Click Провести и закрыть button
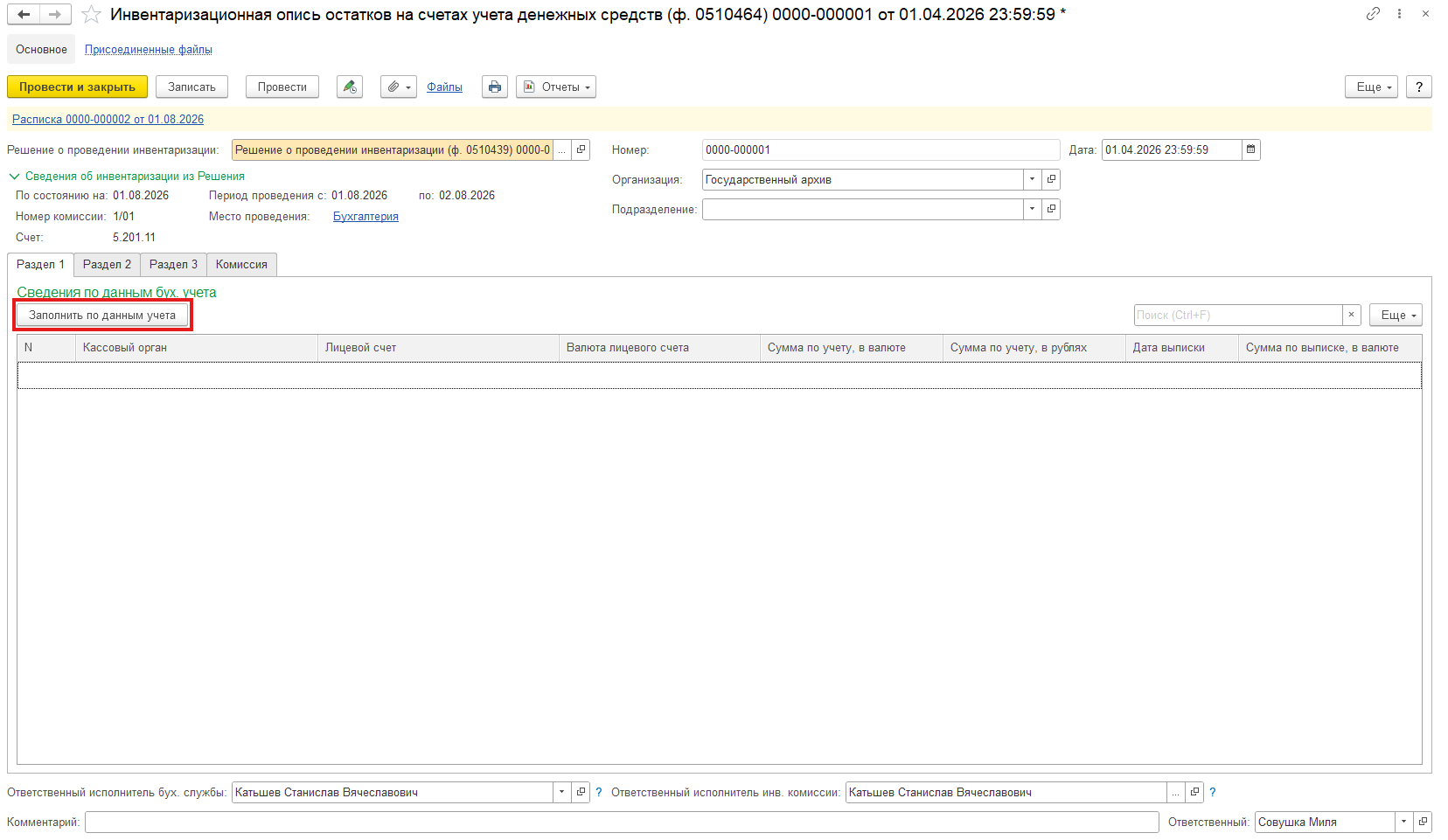Screen dimensions: 1448x840 (77, 87)
